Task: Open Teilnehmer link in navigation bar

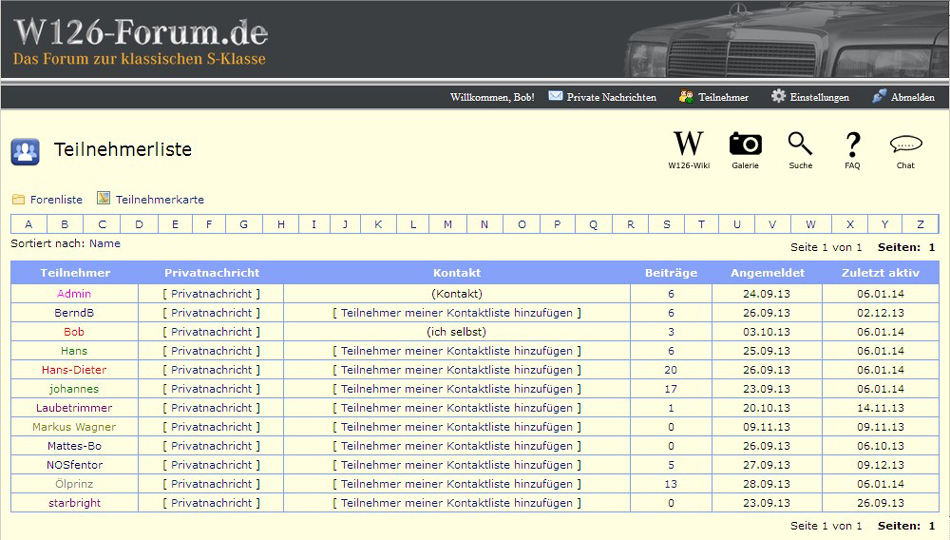Action: click(723, 97)
